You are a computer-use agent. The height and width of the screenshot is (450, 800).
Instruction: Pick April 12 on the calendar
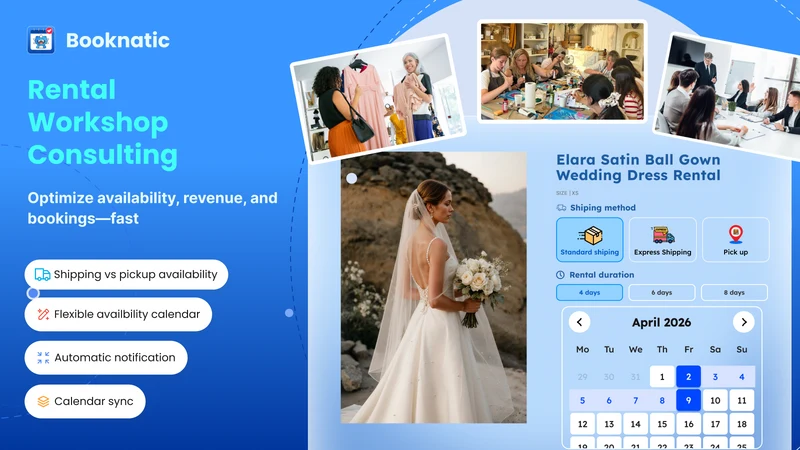tap(583, 424)
